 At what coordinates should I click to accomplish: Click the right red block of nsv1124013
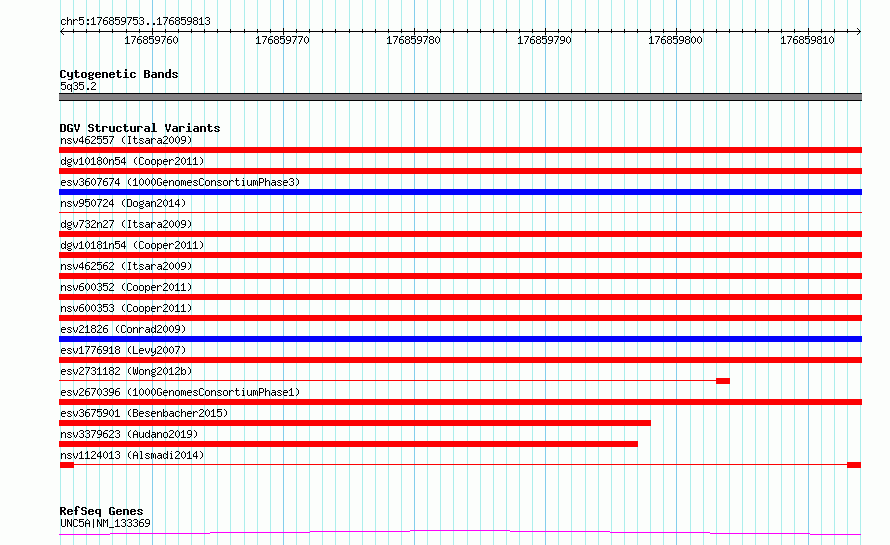(x=854, y=465)
